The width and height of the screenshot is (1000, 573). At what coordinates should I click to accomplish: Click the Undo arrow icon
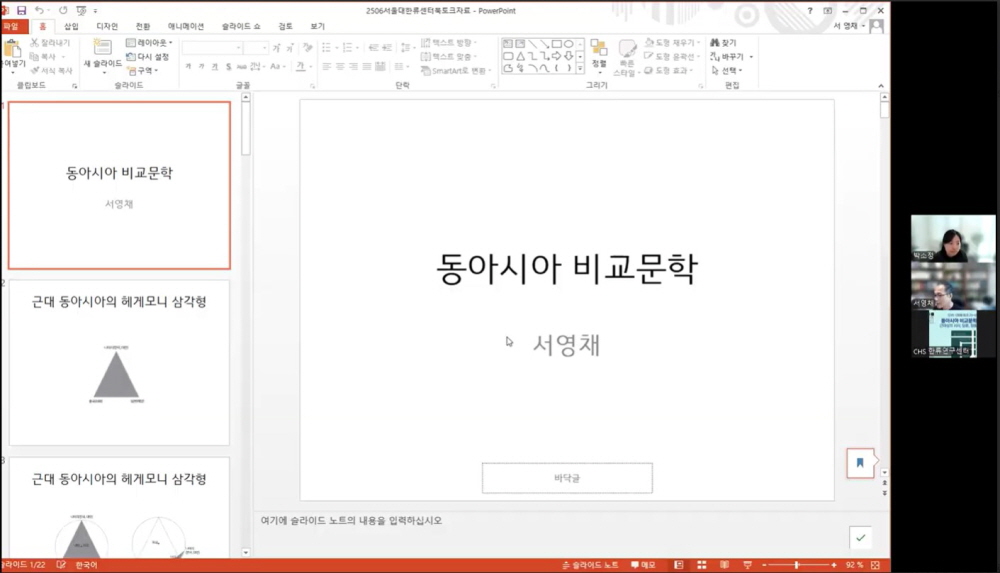click(40, 10)
